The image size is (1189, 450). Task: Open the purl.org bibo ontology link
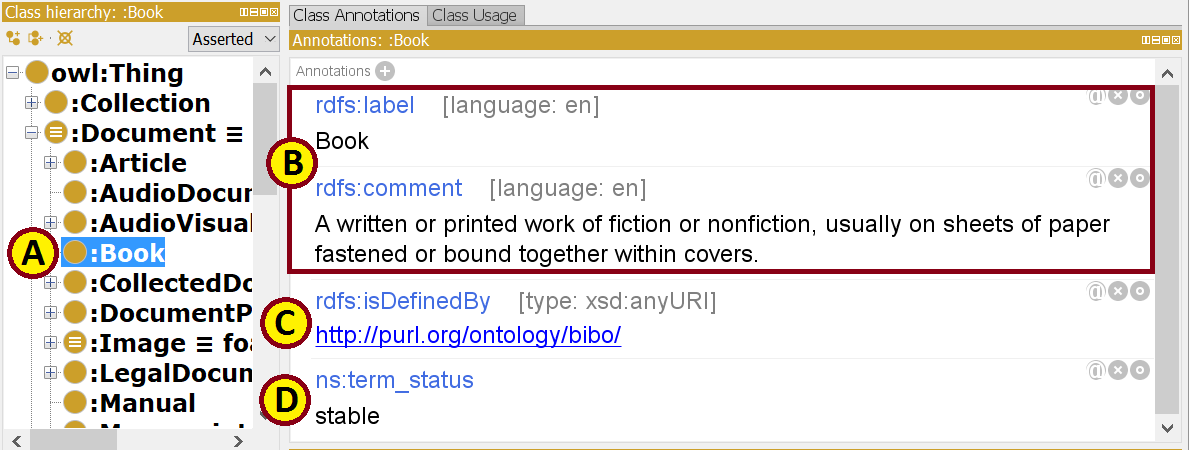(468, 336)
